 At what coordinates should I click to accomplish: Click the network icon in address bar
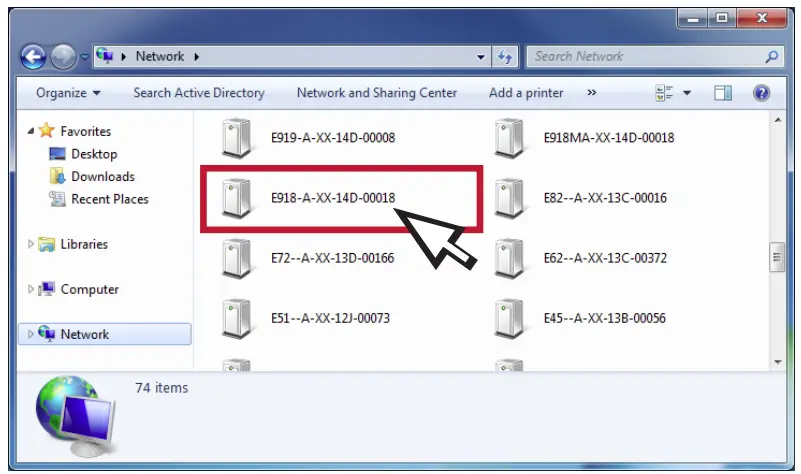[105, 56]
